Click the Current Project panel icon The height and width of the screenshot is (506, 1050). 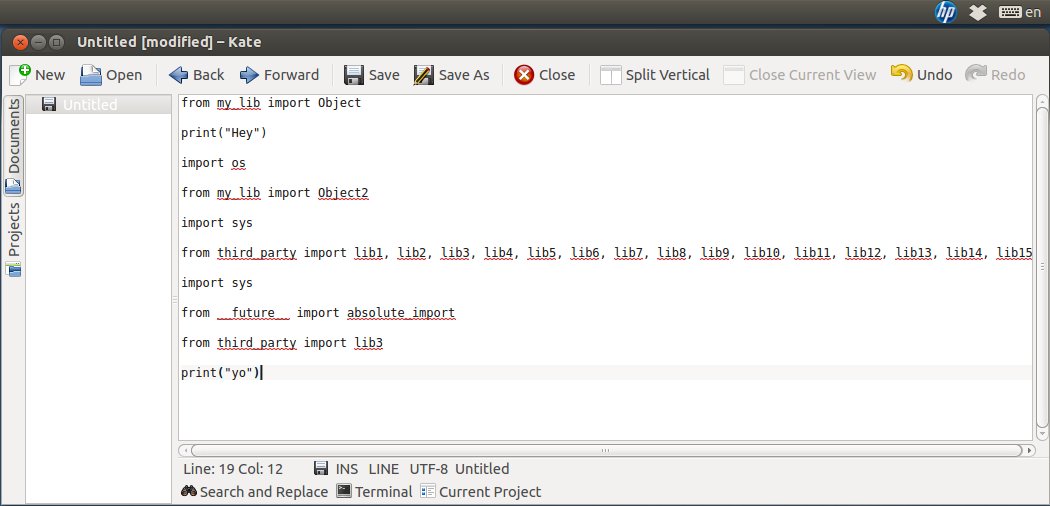tap(427, 491)
